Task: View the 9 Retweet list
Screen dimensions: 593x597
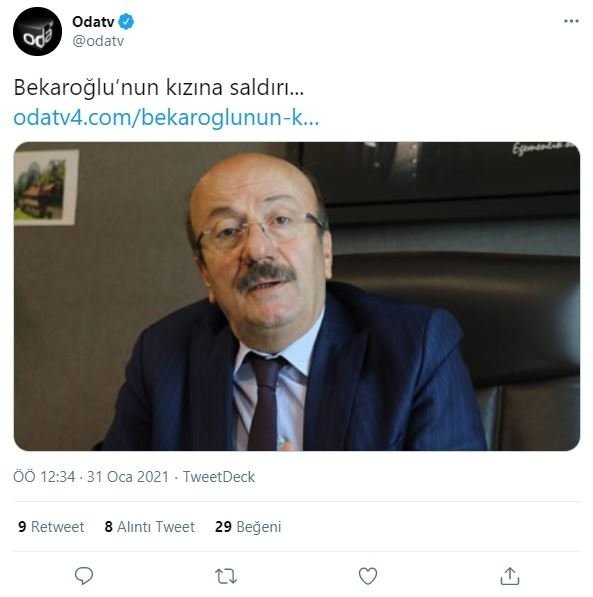Action: pos(51,527)
